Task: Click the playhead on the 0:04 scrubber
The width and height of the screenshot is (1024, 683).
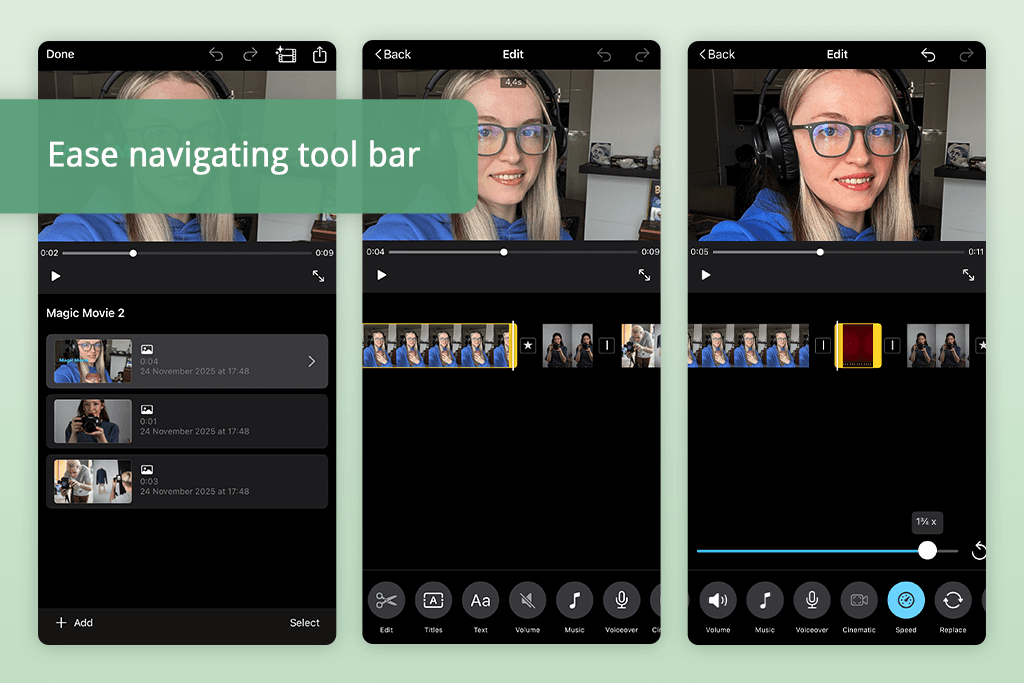Action: [x=504, y=252]
